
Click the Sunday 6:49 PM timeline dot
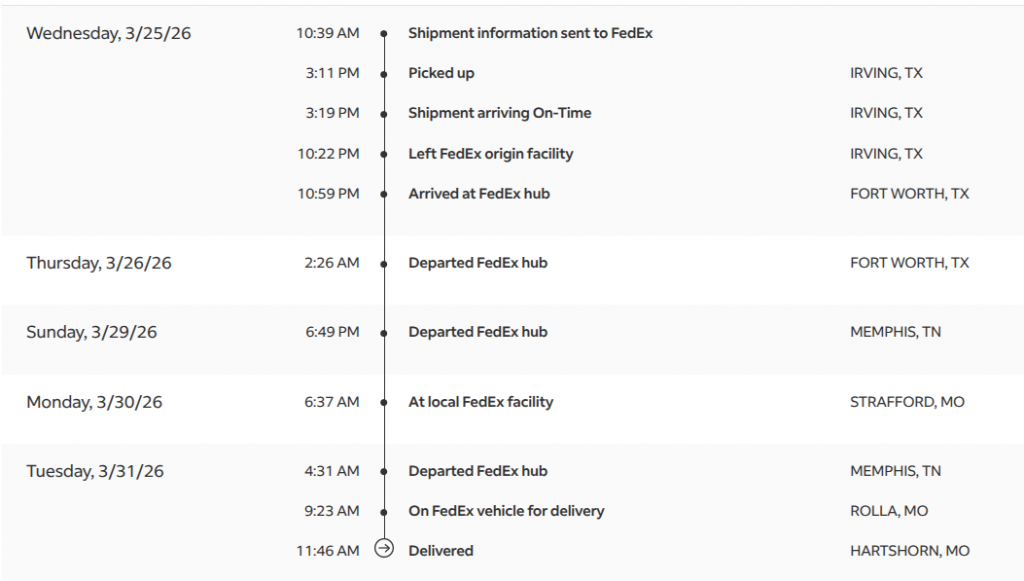point(384,333)
